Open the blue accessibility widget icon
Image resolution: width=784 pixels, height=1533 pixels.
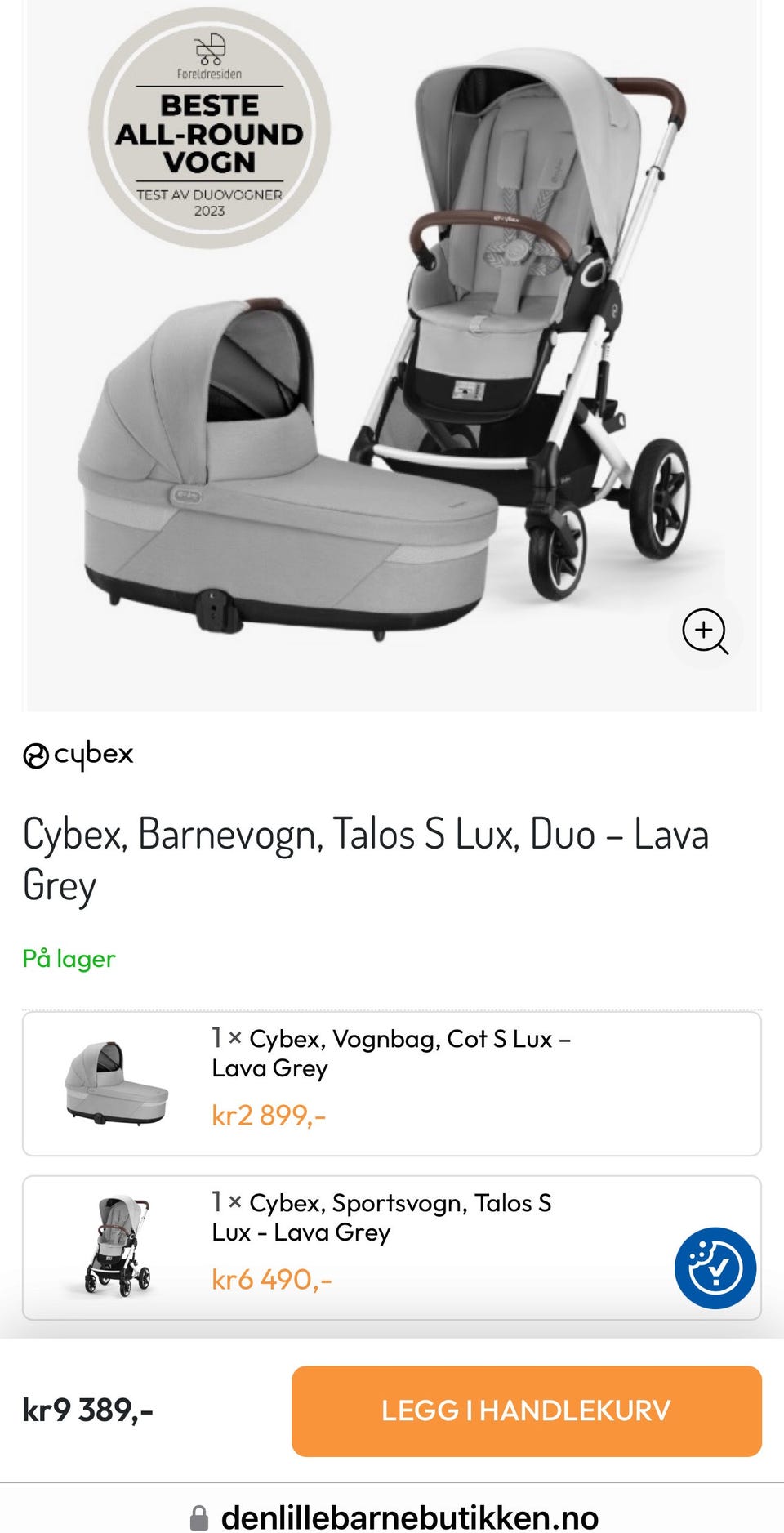coord(715,1268)
